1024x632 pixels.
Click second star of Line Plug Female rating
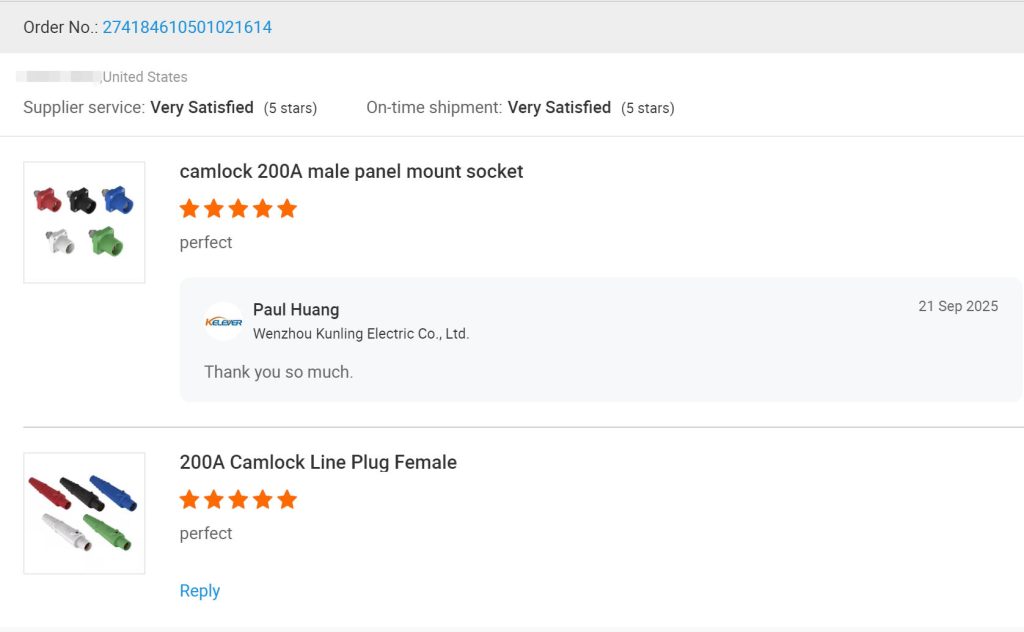point(214,500)
